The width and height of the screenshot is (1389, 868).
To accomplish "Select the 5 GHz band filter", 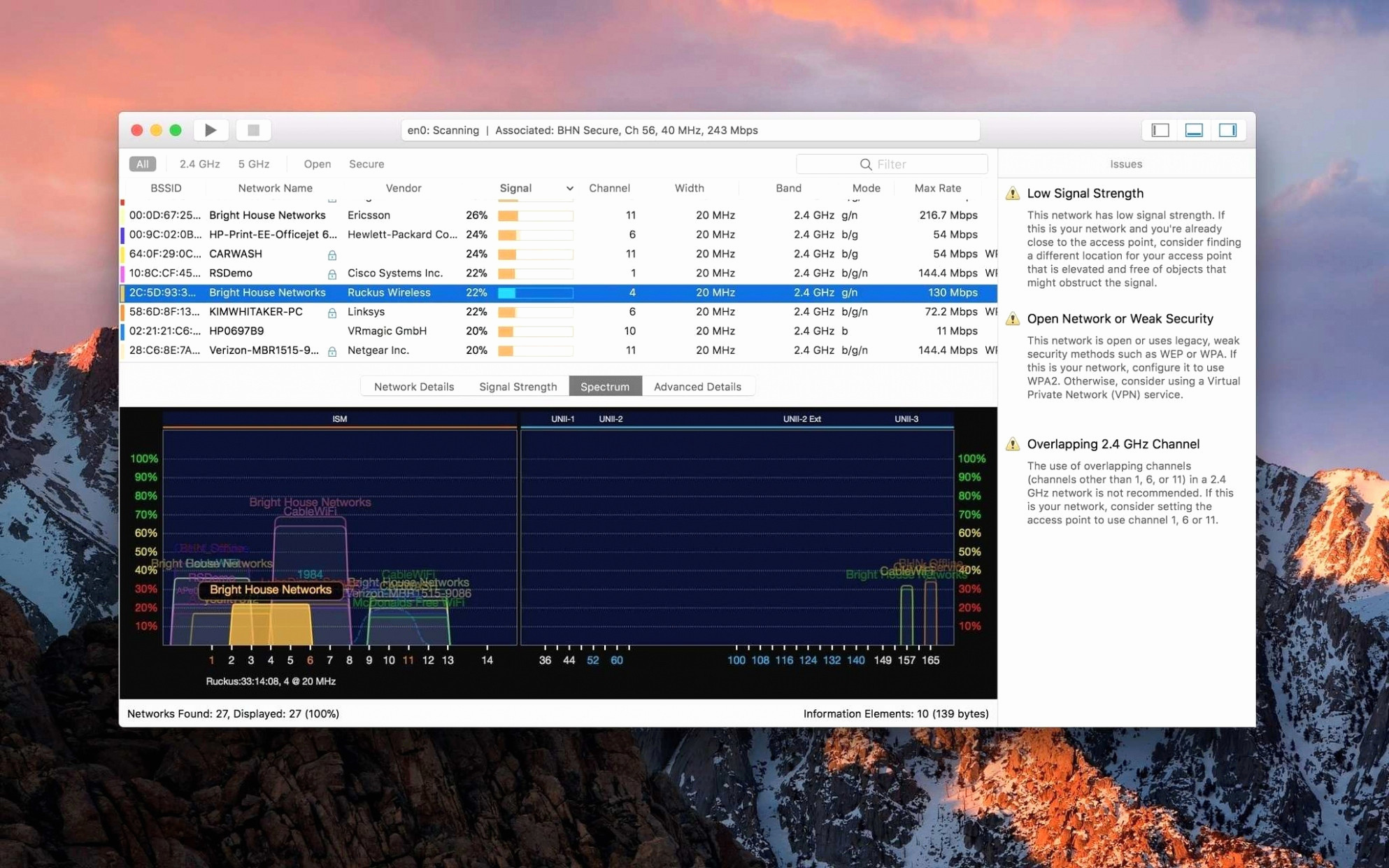I will coord(252,163).
